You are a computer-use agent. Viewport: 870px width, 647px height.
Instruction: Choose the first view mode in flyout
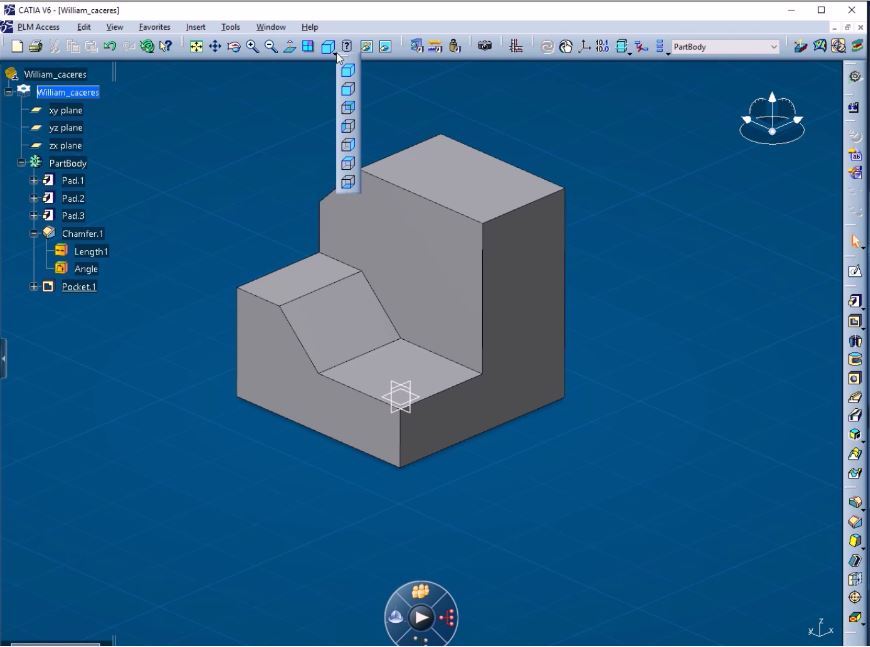click(x=348, y=70)
